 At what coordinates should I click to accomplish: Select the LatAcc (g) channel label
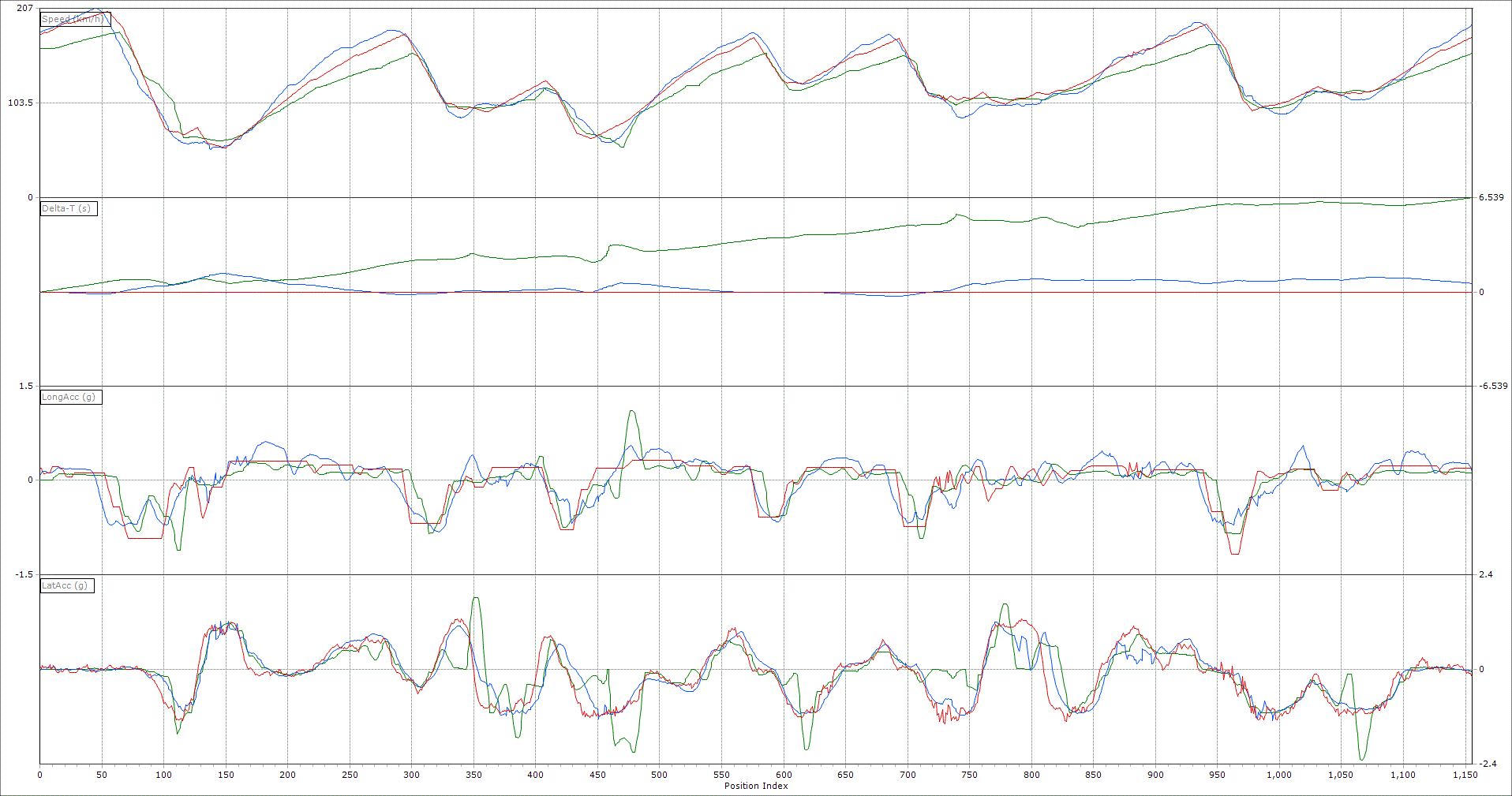67,585
